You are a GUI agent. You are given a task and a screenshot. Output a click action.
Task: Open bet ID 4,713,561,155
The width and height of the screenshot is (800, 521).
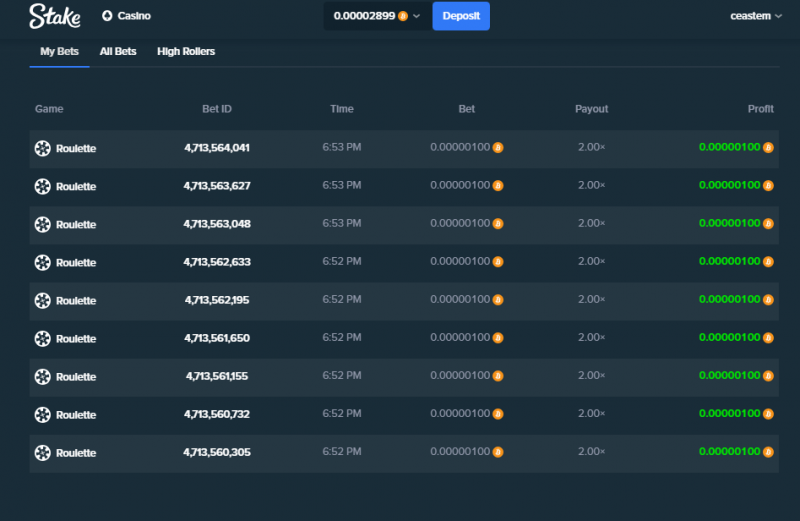[x=217, y=376]
